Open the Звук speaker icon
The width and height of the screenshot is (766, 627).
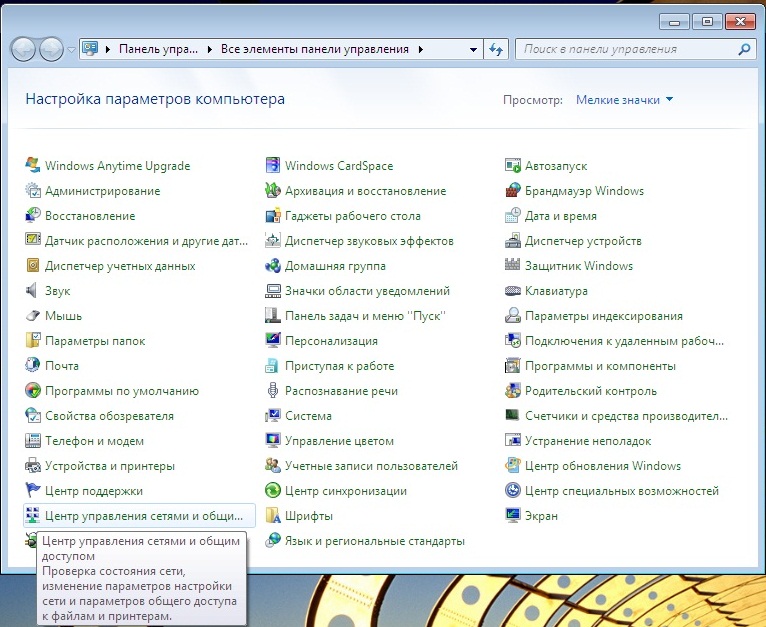click(33, 291)
